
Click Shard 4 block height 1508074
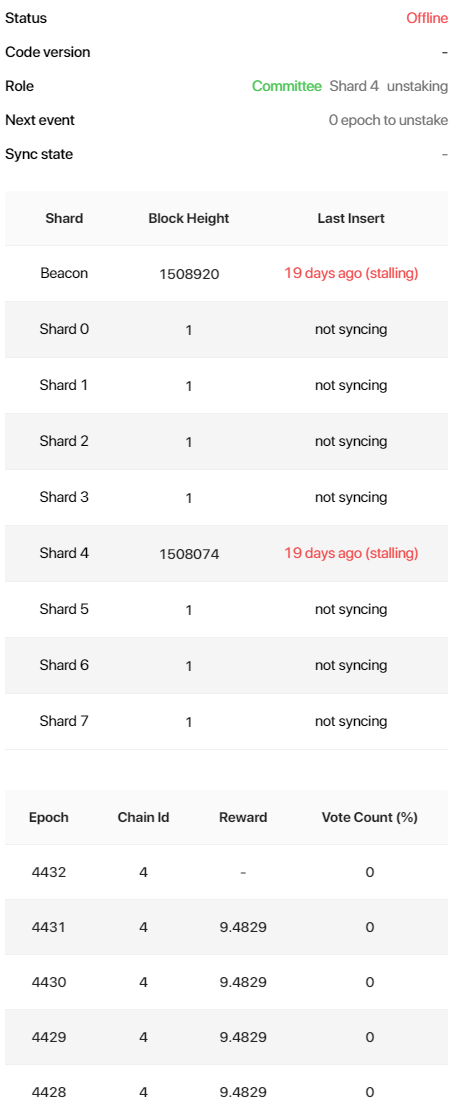click(188, 554)
